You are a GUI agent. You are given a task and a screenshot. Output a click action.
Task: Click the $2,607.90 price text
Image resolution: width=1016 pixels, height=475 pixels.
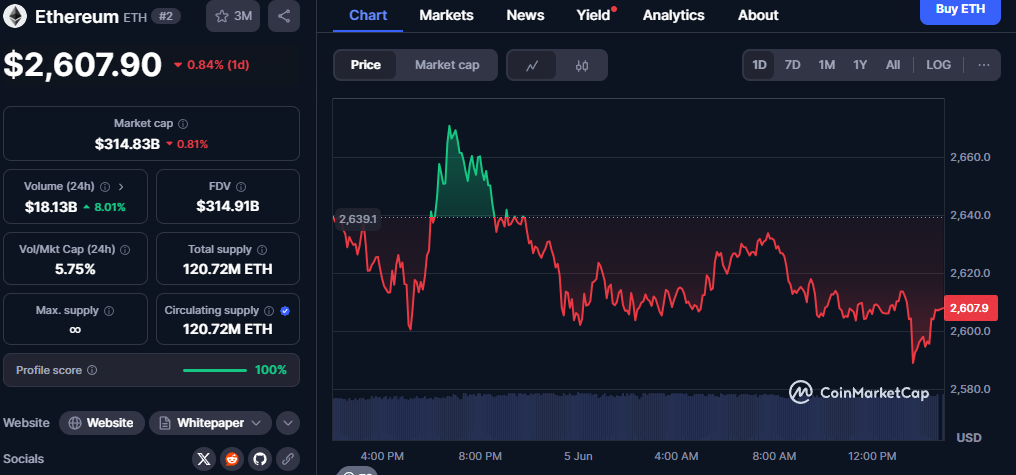coord(82,65)
